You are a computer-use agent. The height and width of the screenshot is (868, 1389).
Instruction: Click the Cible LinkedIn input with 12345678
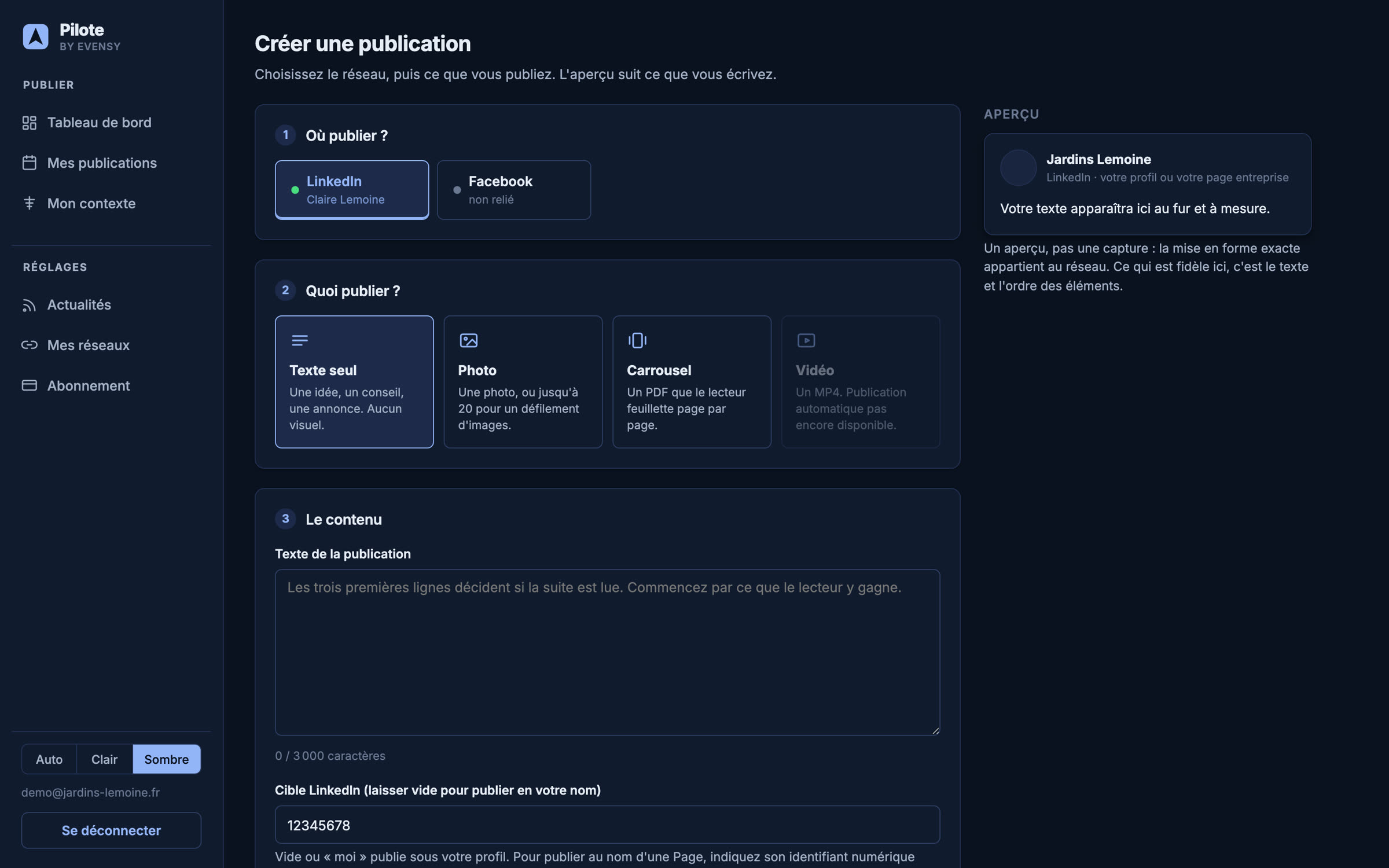click(x=607, y=825)
